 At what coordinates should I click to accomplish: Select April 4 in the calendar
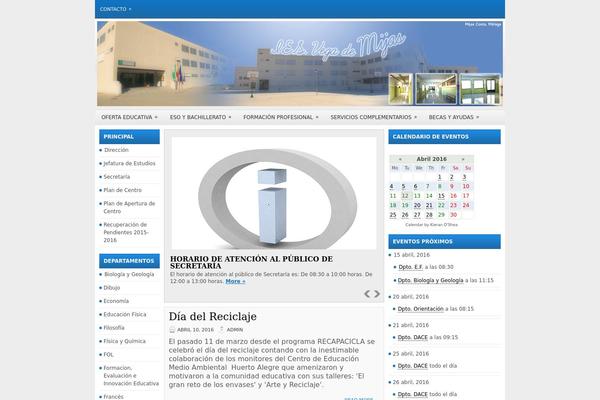pyautogui.click(x=391, y=186)
